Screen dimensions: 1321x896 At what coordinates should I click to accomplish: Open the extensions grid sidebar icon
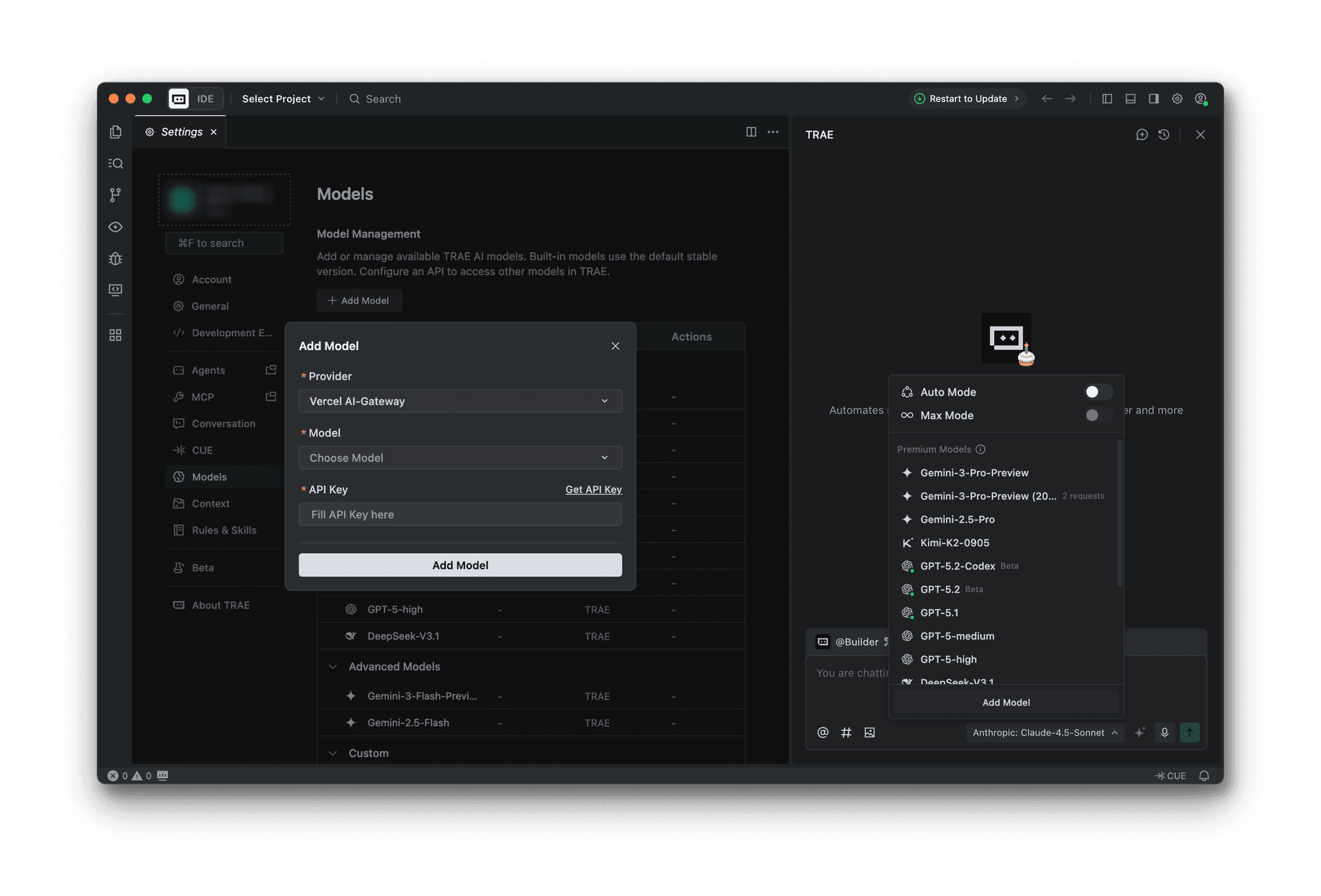click(x=116, y=335)
